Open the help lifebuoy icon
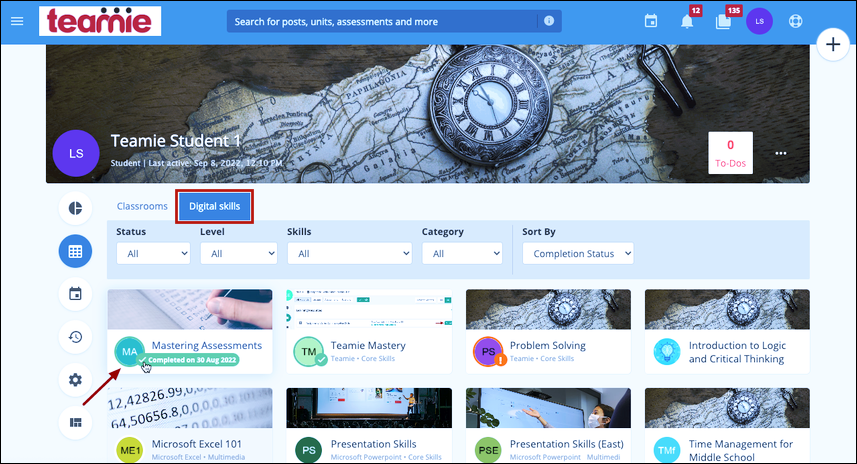This screenshot has width=857, height=464. coord(795,21)
